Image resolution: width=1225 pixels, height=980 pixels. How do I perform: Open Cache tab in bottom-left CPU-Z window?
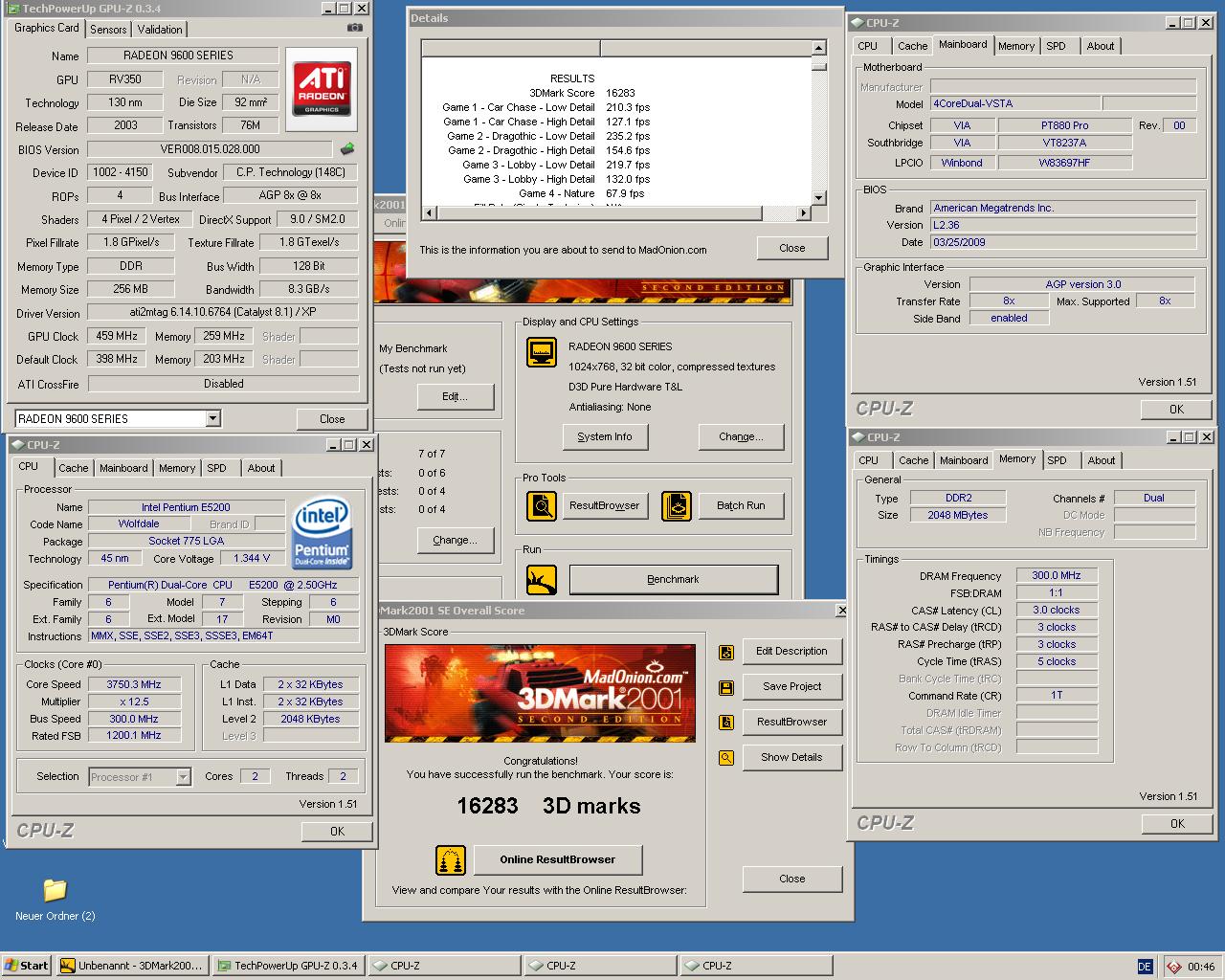click(74, 468)
